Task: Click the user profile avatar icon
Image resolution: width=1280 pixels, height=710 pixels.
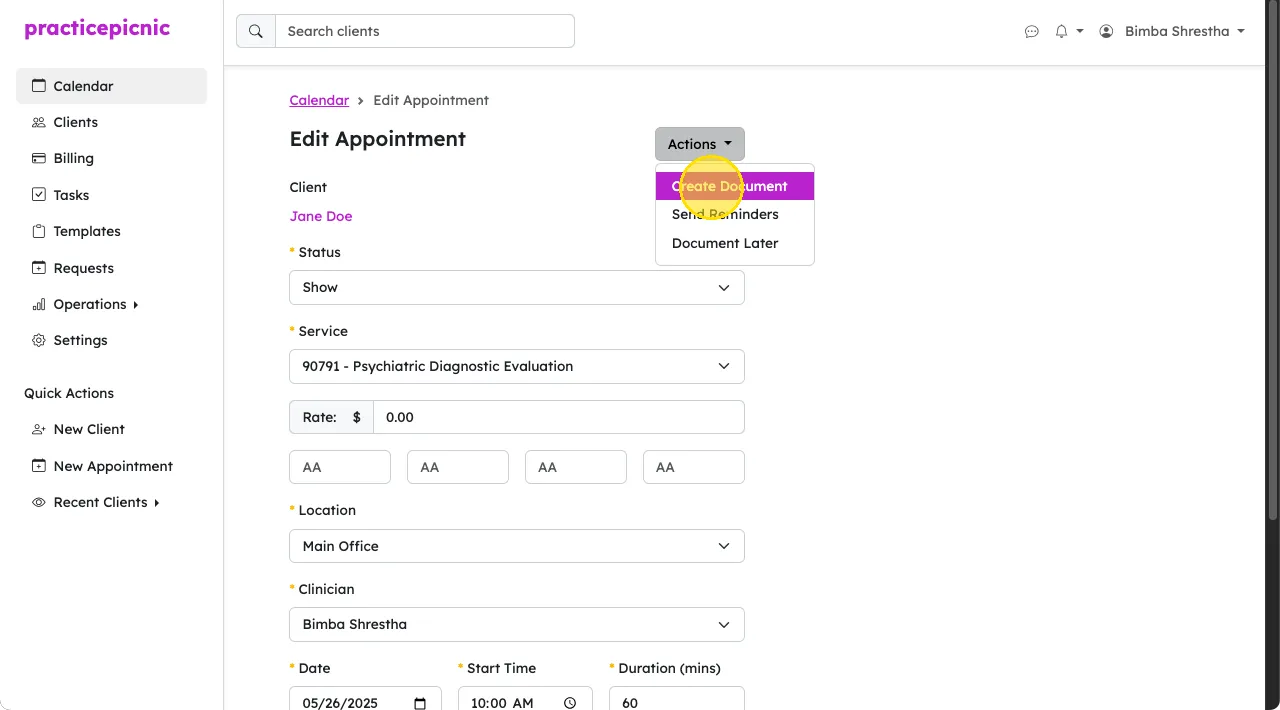Action: (1106, 31)
